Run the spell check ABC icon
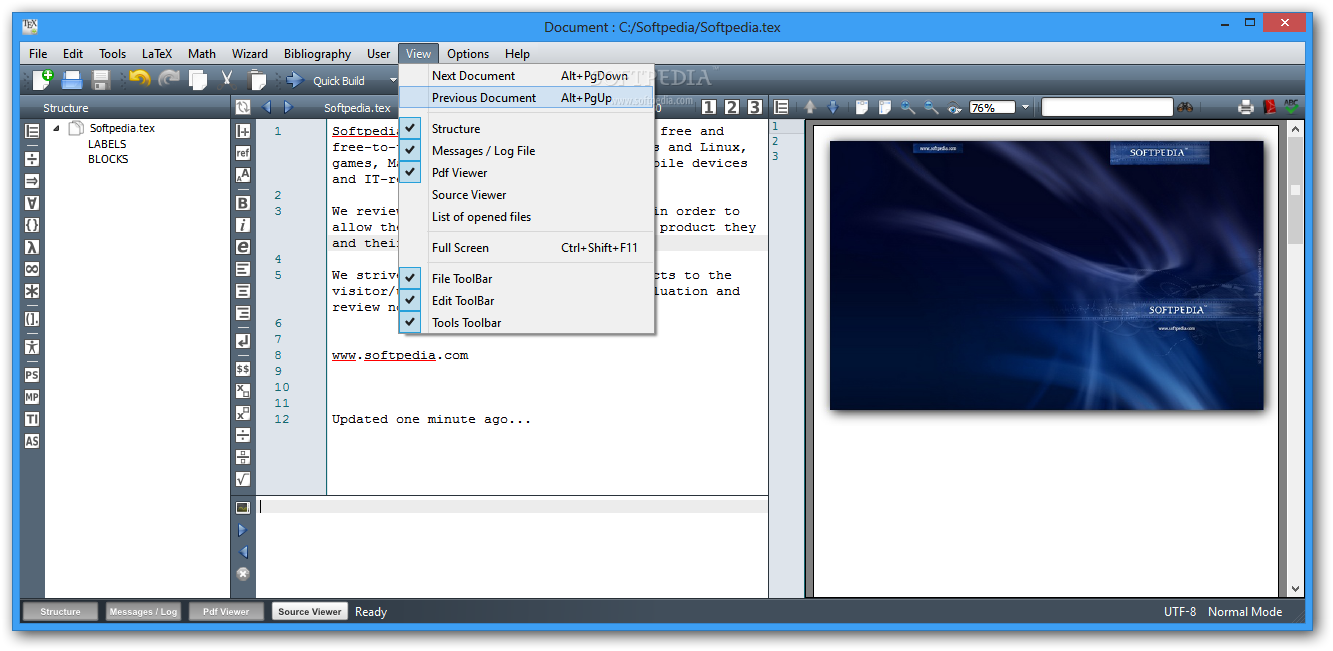 (x=1291, y=107)
